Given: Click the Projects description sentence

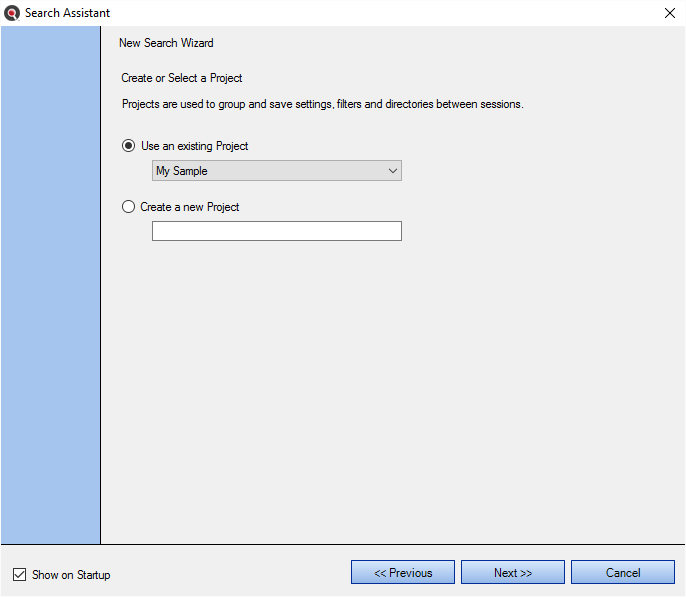Looking at the screenshot, I should click(322, 104).
